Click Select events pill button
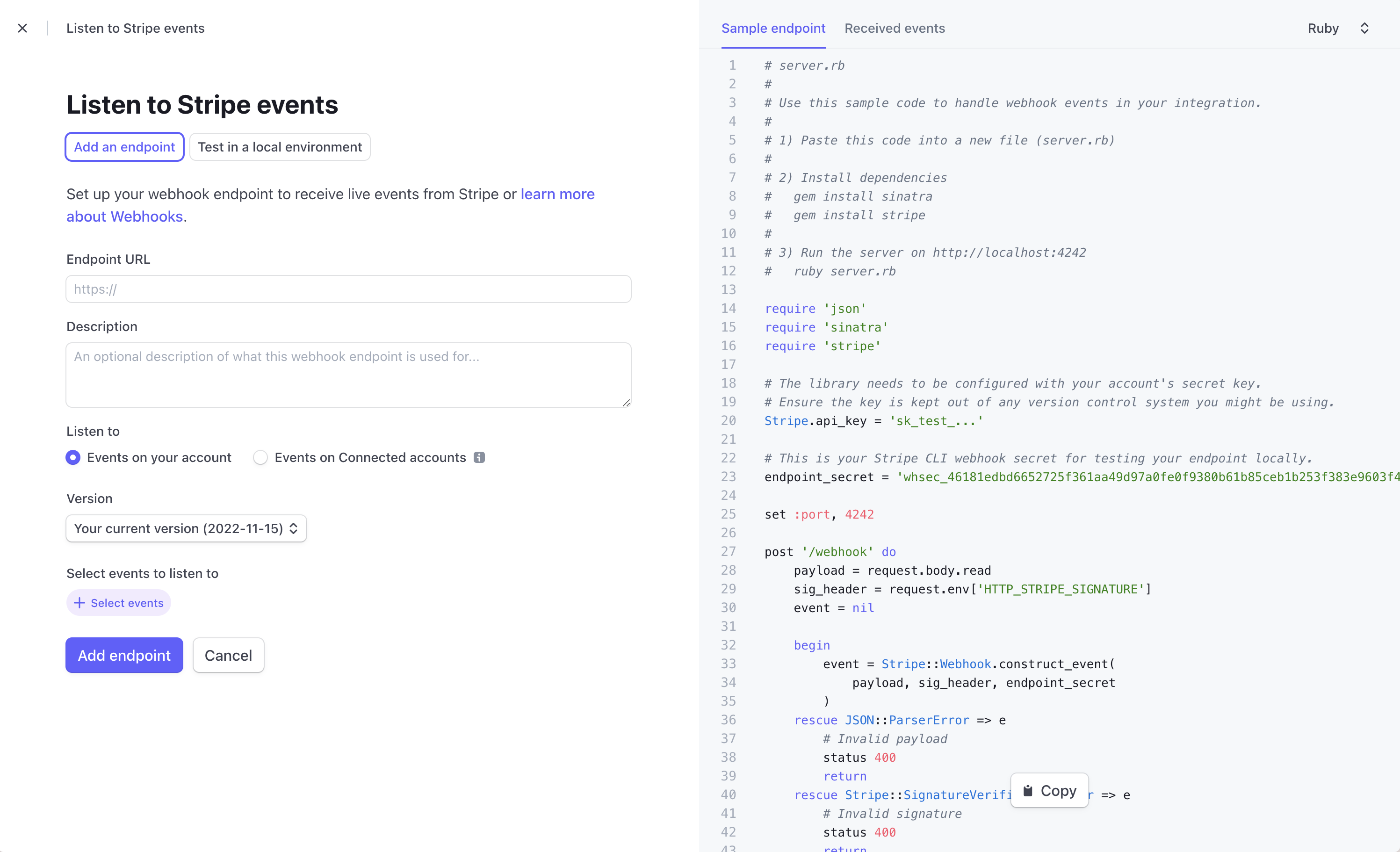This screenshot has width=1400, height=852. [126, 603]
